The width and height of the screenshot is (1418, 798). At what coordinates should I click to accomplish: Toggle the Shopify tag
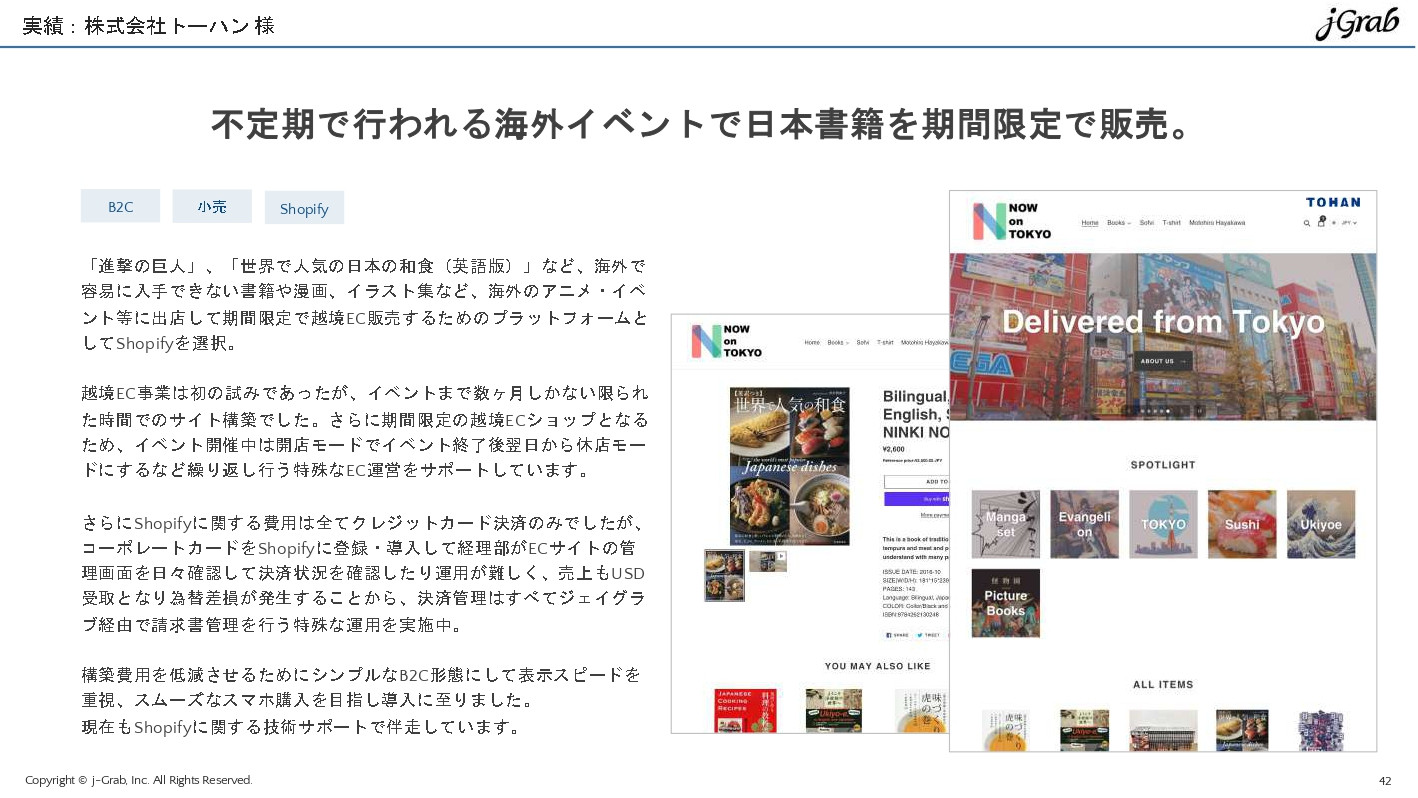[x=304, y=207]
